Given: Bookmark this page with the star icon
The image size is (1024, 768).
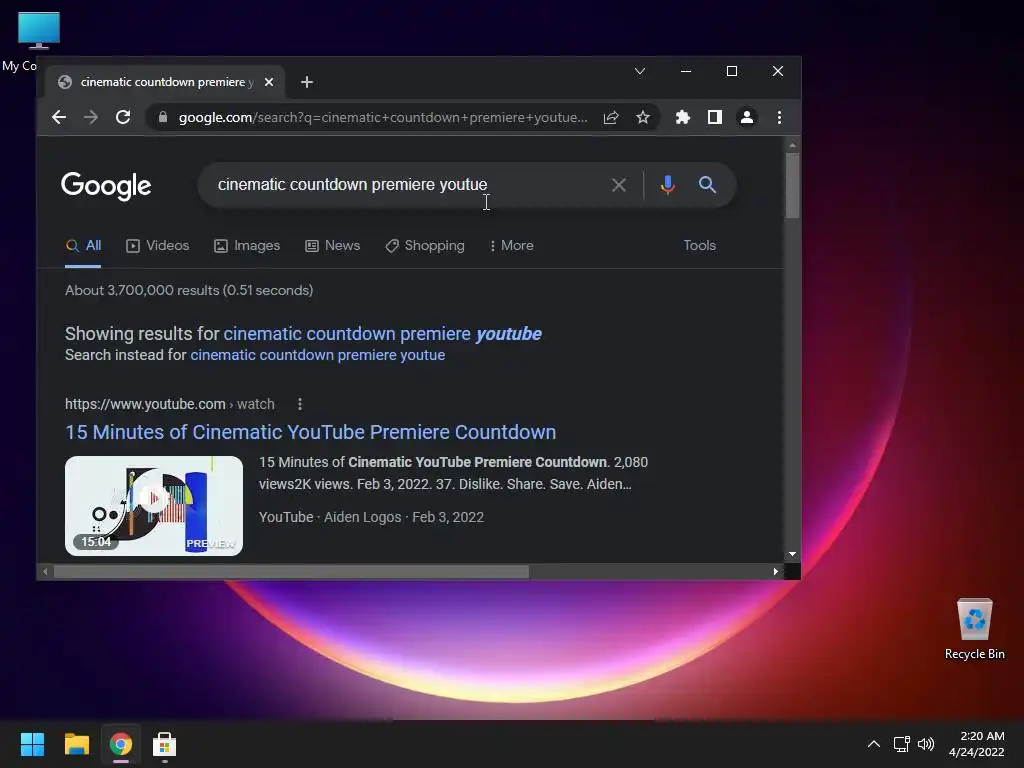Looking at the screenshot, I should click(643, 118).
